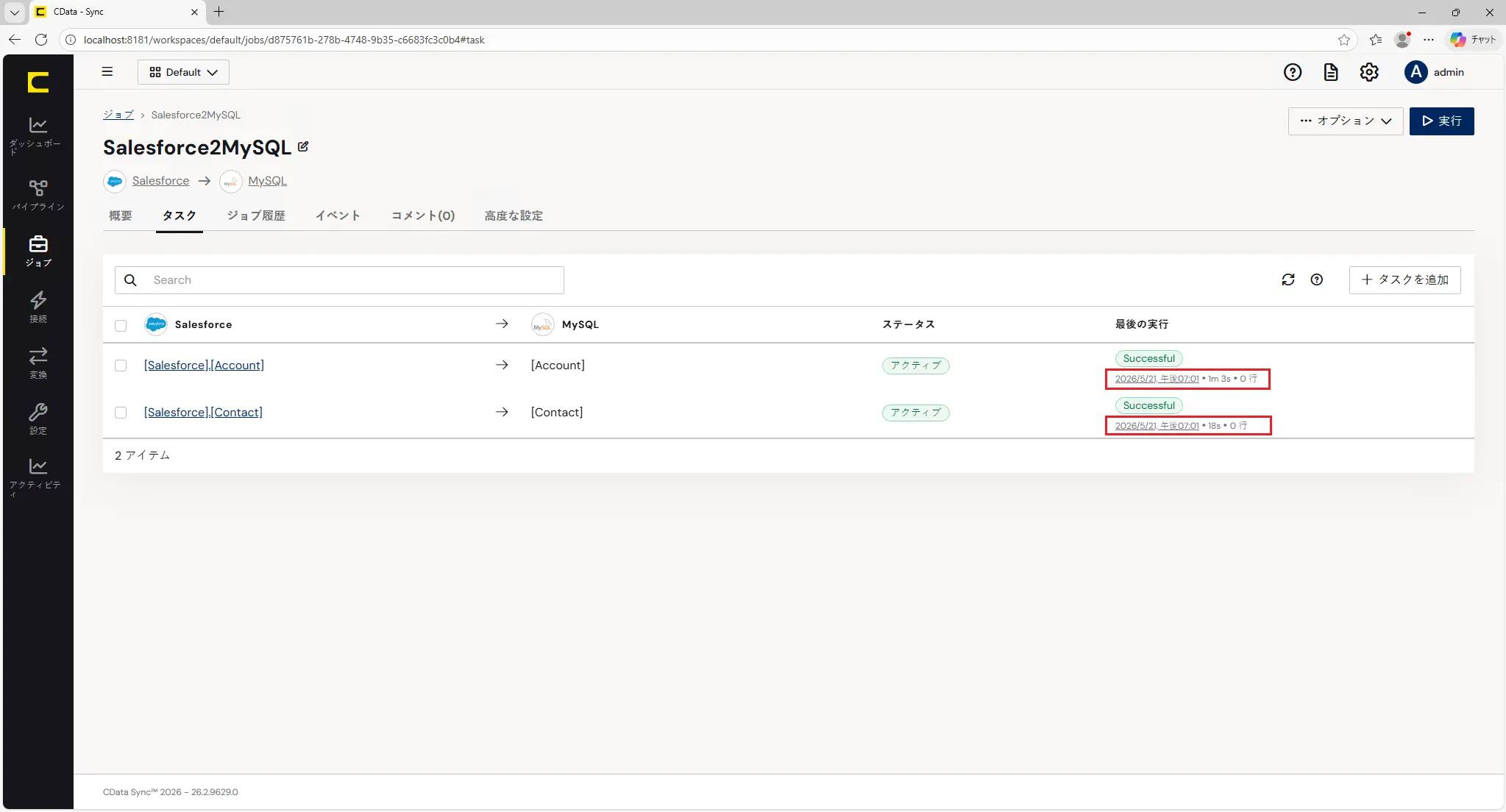
Task: Click the browser address bar URL
Action: tap(284, 40)
